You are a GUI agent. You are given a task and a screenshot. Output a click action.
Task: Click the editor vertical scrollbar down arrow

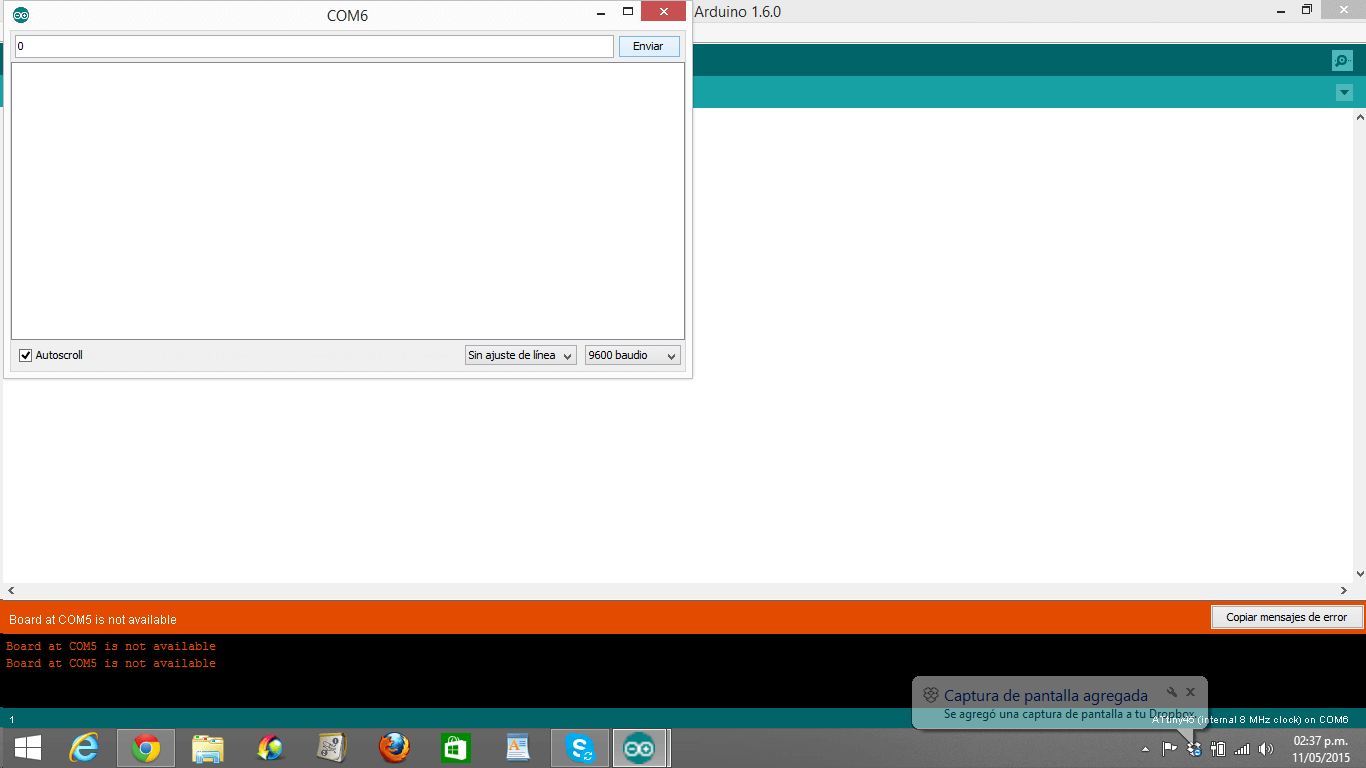[x=1359, y=574]
